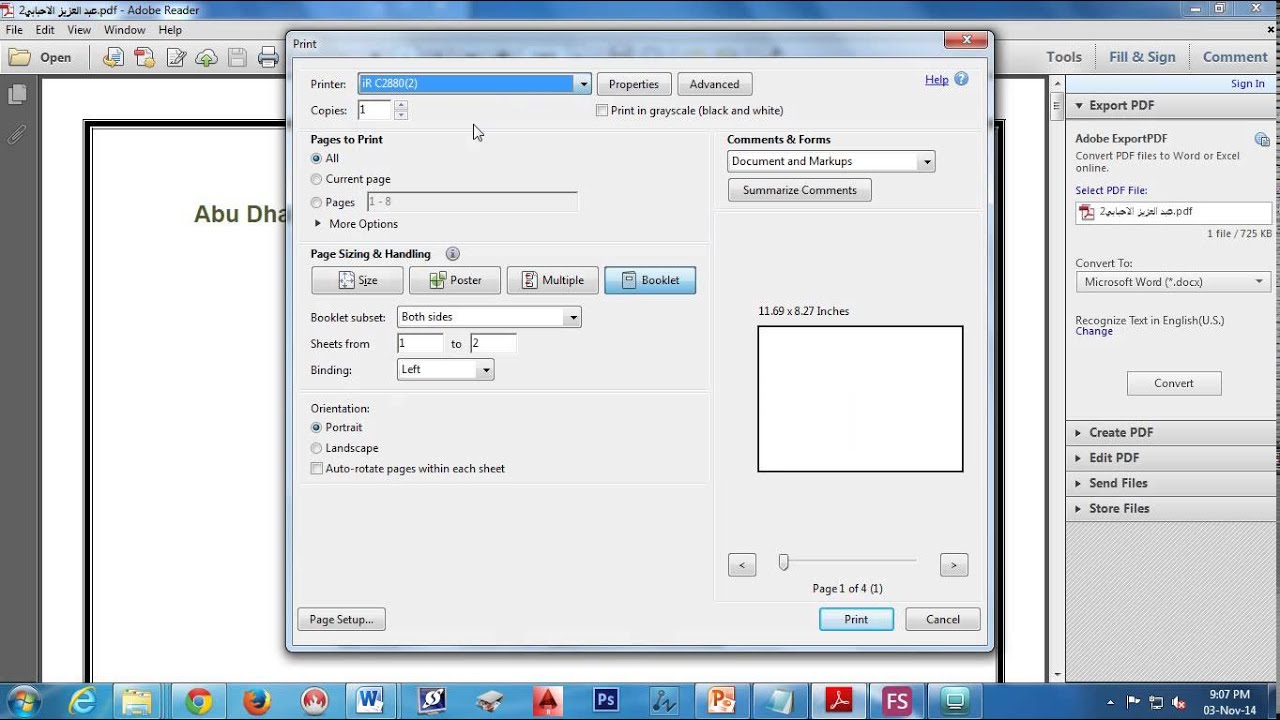Select Portrait orientation
1280x720 pixels.
(x=316, y=427)
